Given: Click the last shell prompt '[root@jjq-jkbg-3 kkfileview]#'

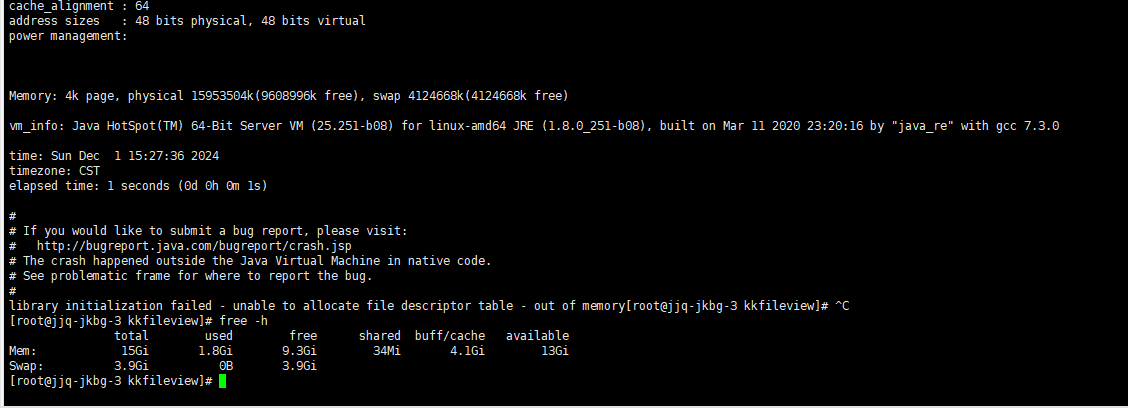Looking at the screenshot, I should coord(110,381).
